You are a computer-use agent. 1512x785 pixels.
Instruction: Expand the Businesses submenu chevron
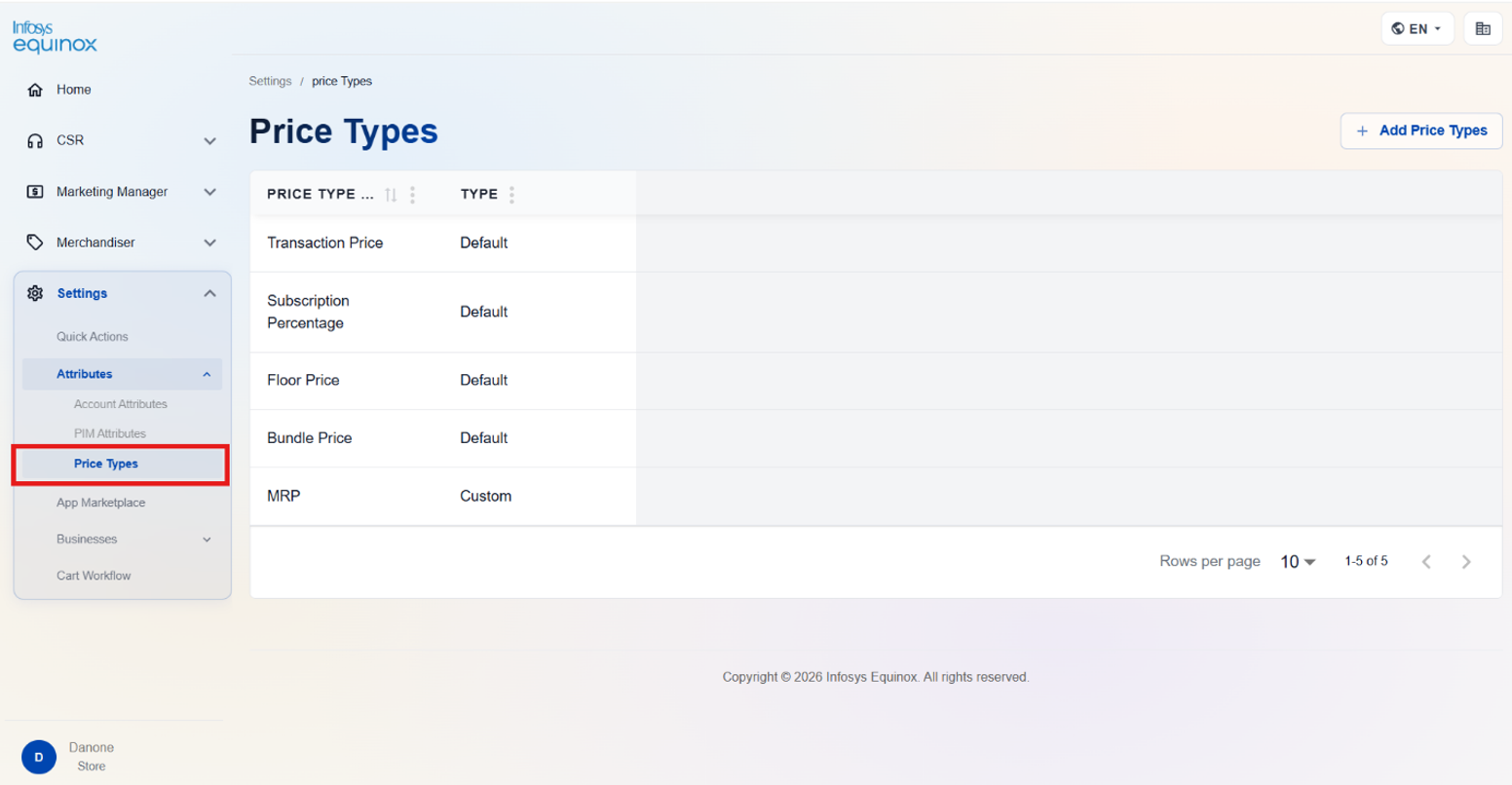[207, 540]
